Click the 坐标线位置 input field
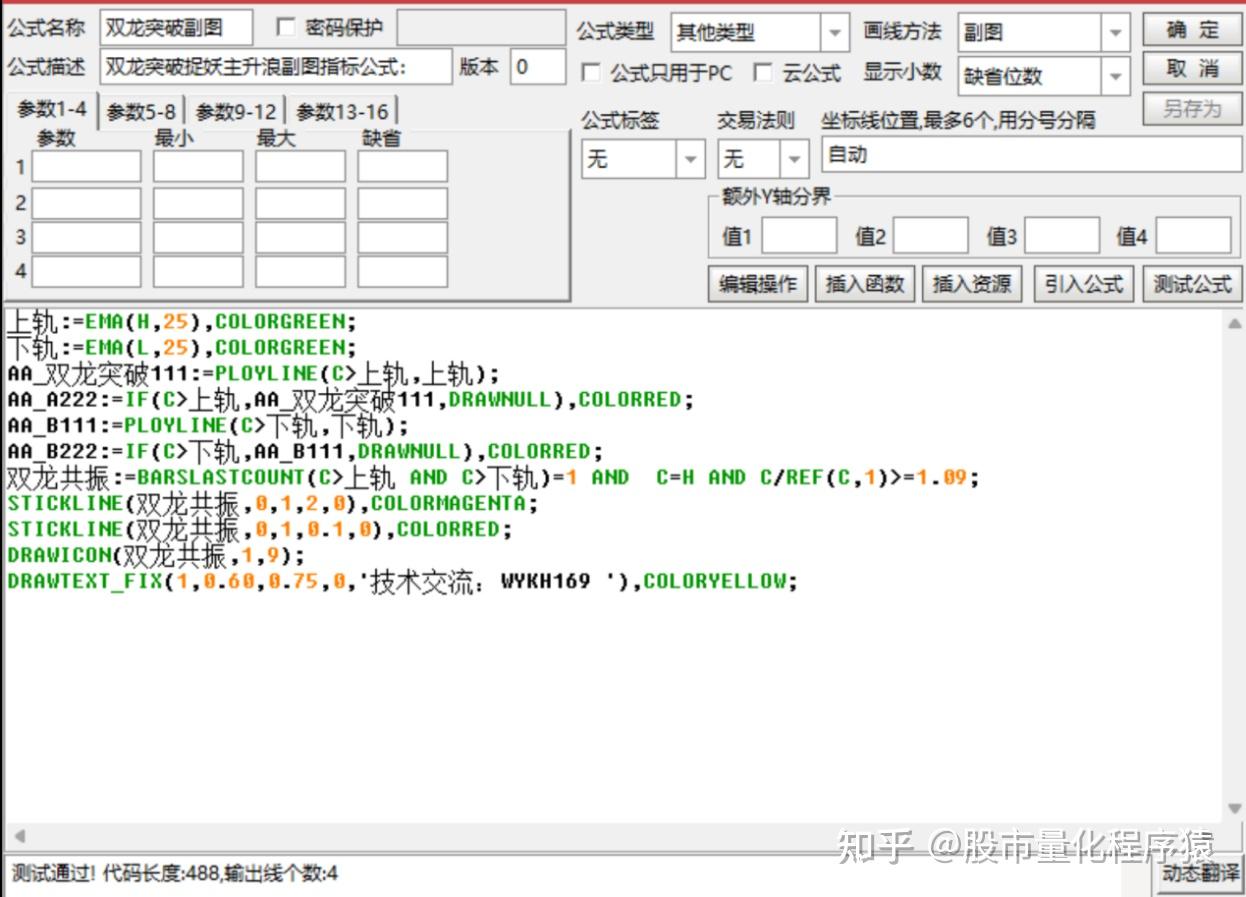Image resolution: width=1246 pixels, height=897 pixels. 1031,155
